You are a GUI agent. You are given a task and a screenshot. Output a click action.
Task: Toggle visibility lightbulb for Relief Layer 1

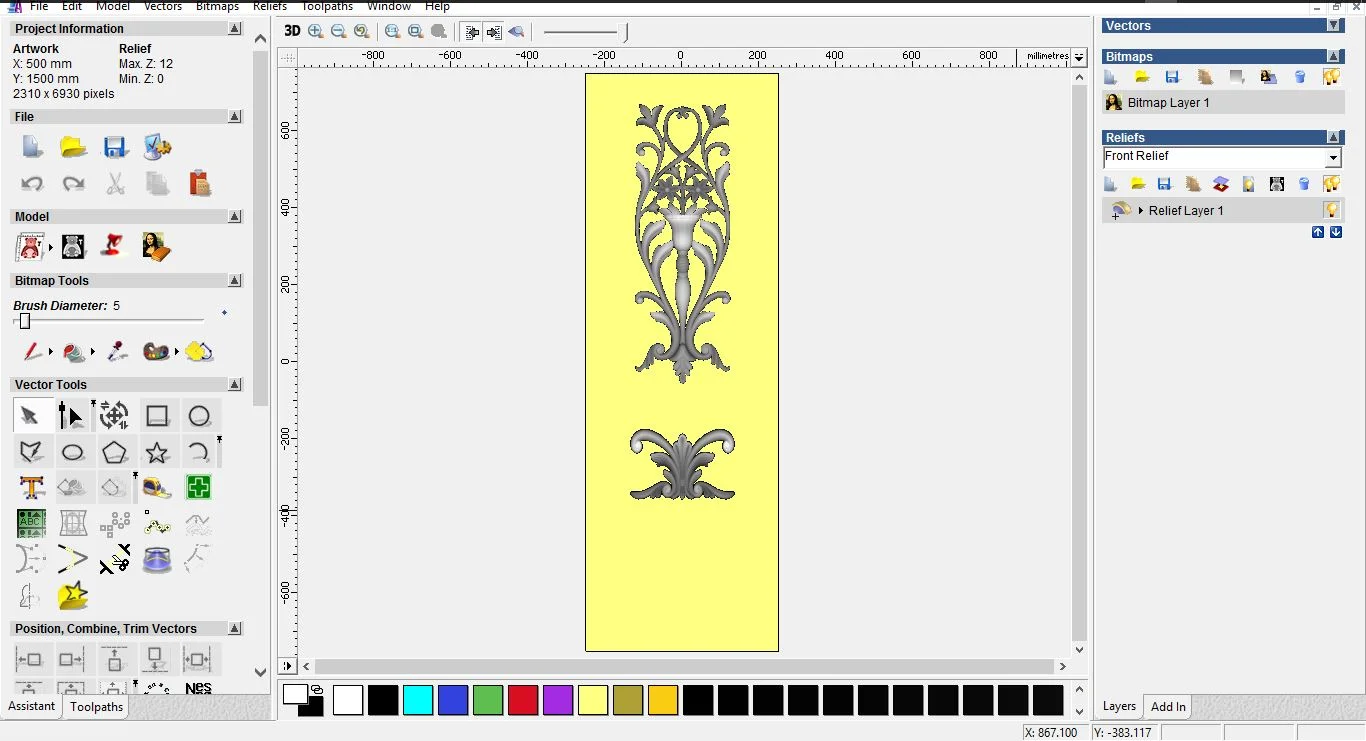pyautogui.click(x=1331, y=210)
